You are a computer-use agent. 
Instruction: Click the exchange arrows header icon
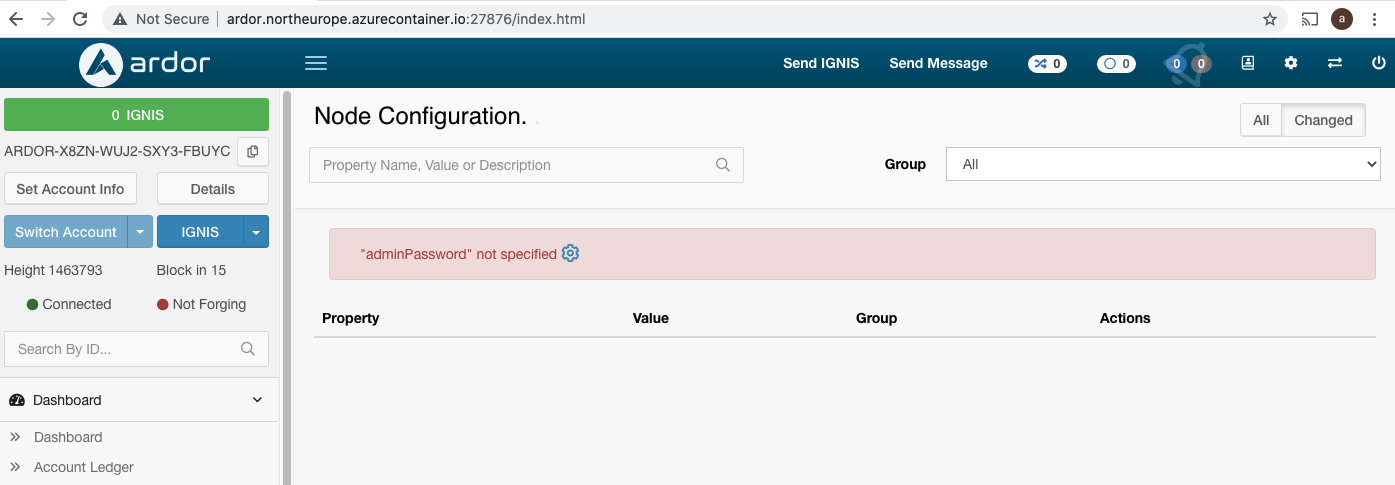[x=1335, y=63]
